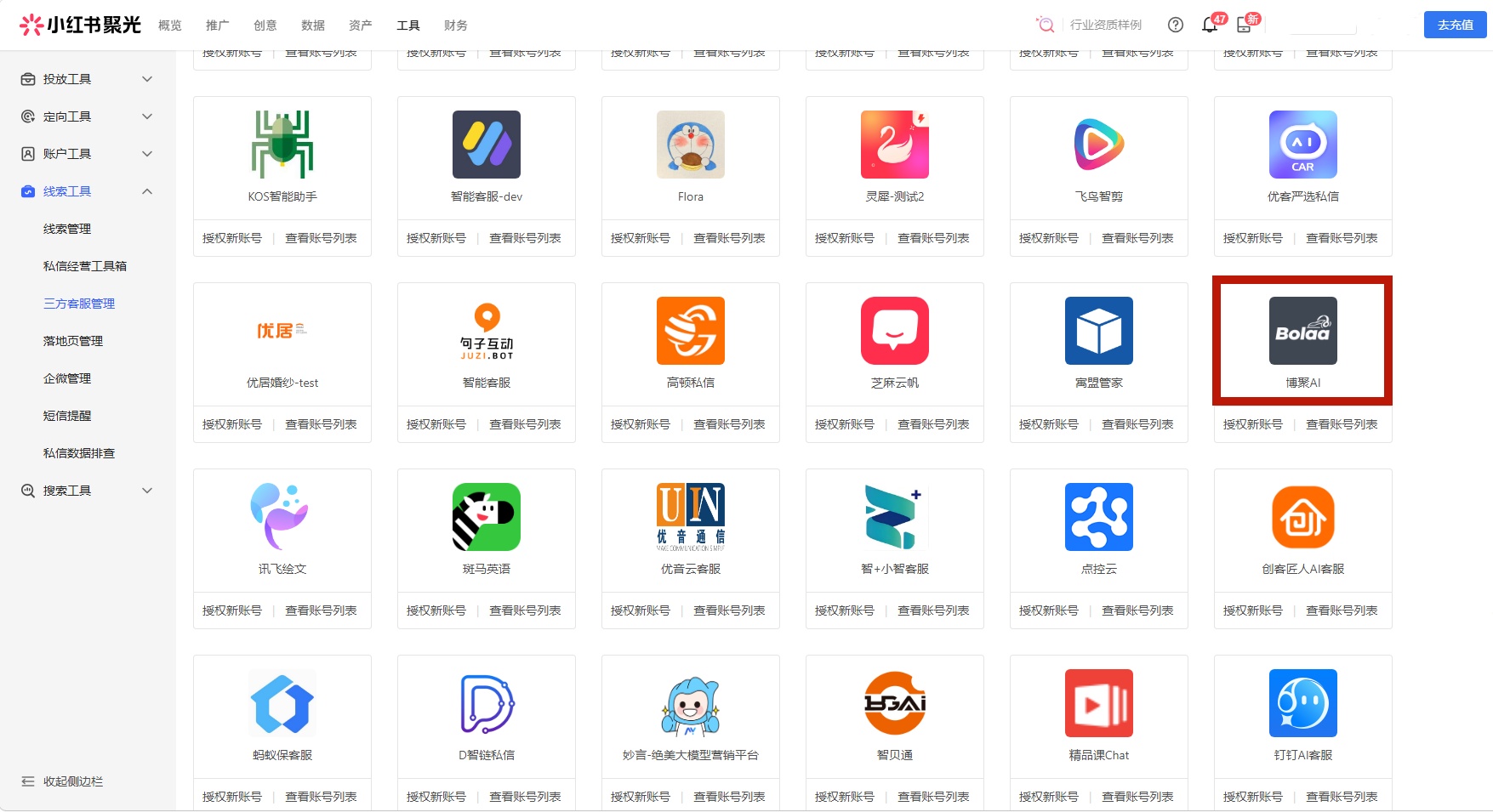Click the 智+小智客服 icon

point(895,517)
